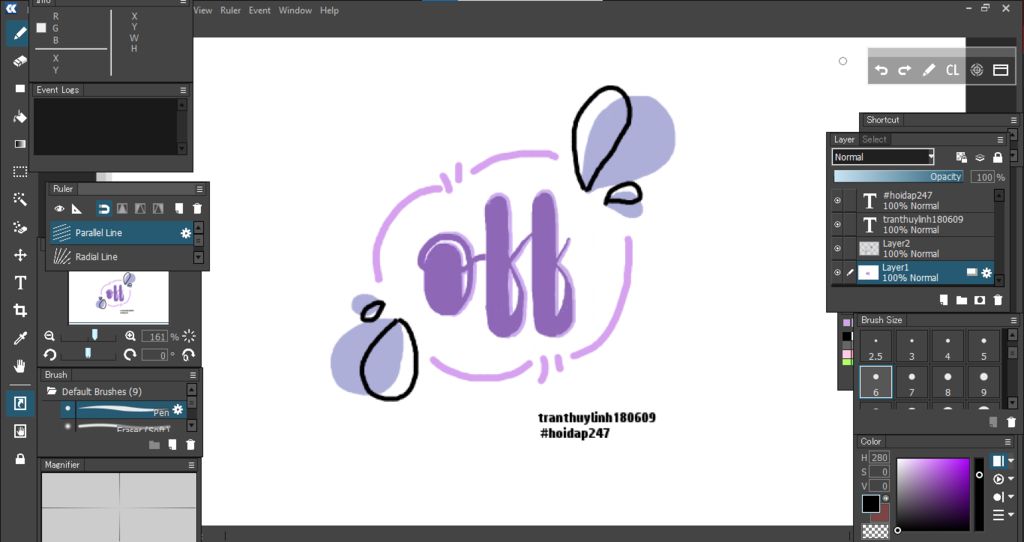Open the Color panel menu
Screen dimensions: 1024x542
(1008, 441)
